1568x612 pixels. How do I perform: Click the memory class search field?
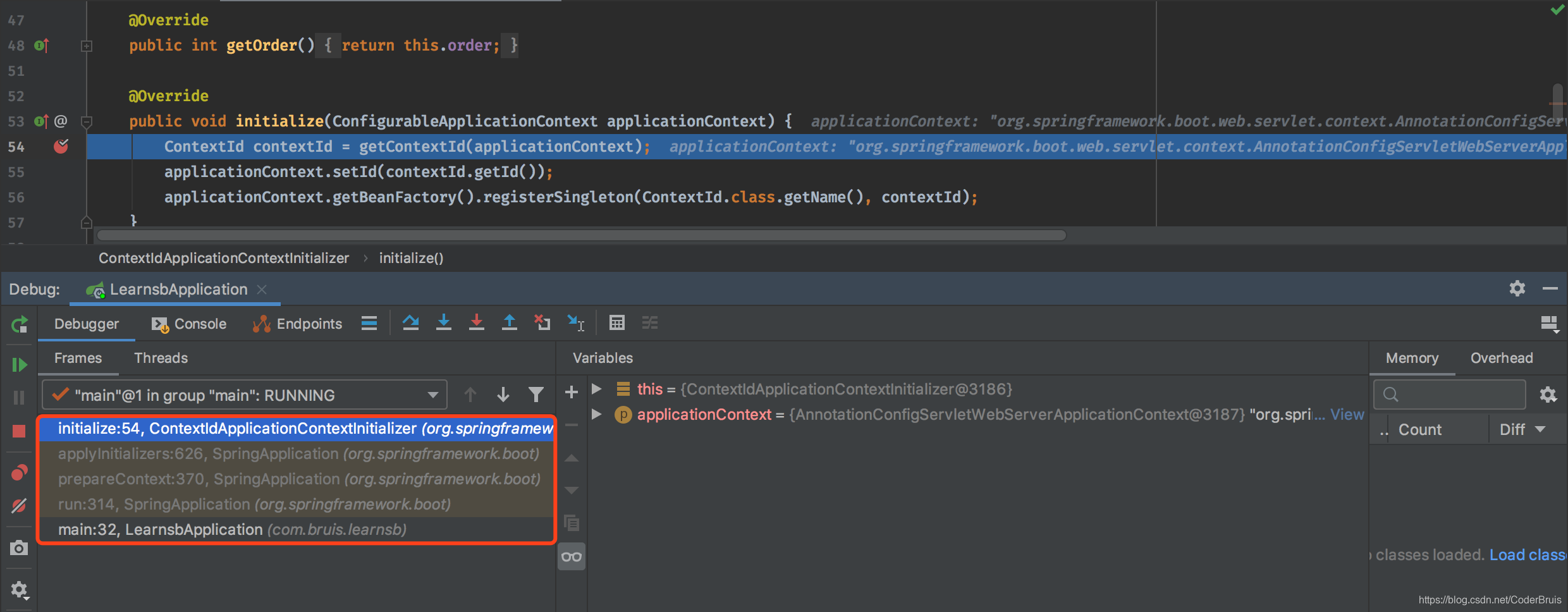[1449, 395]
